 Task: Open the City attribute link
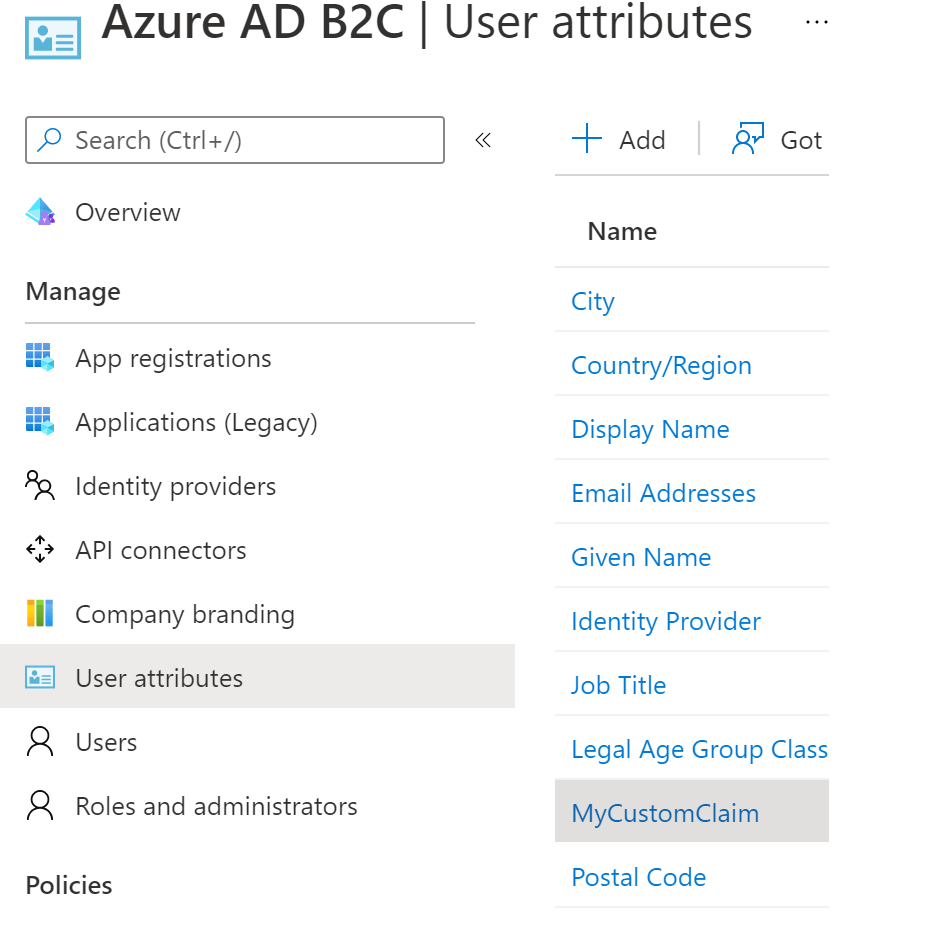coord(593,301)
